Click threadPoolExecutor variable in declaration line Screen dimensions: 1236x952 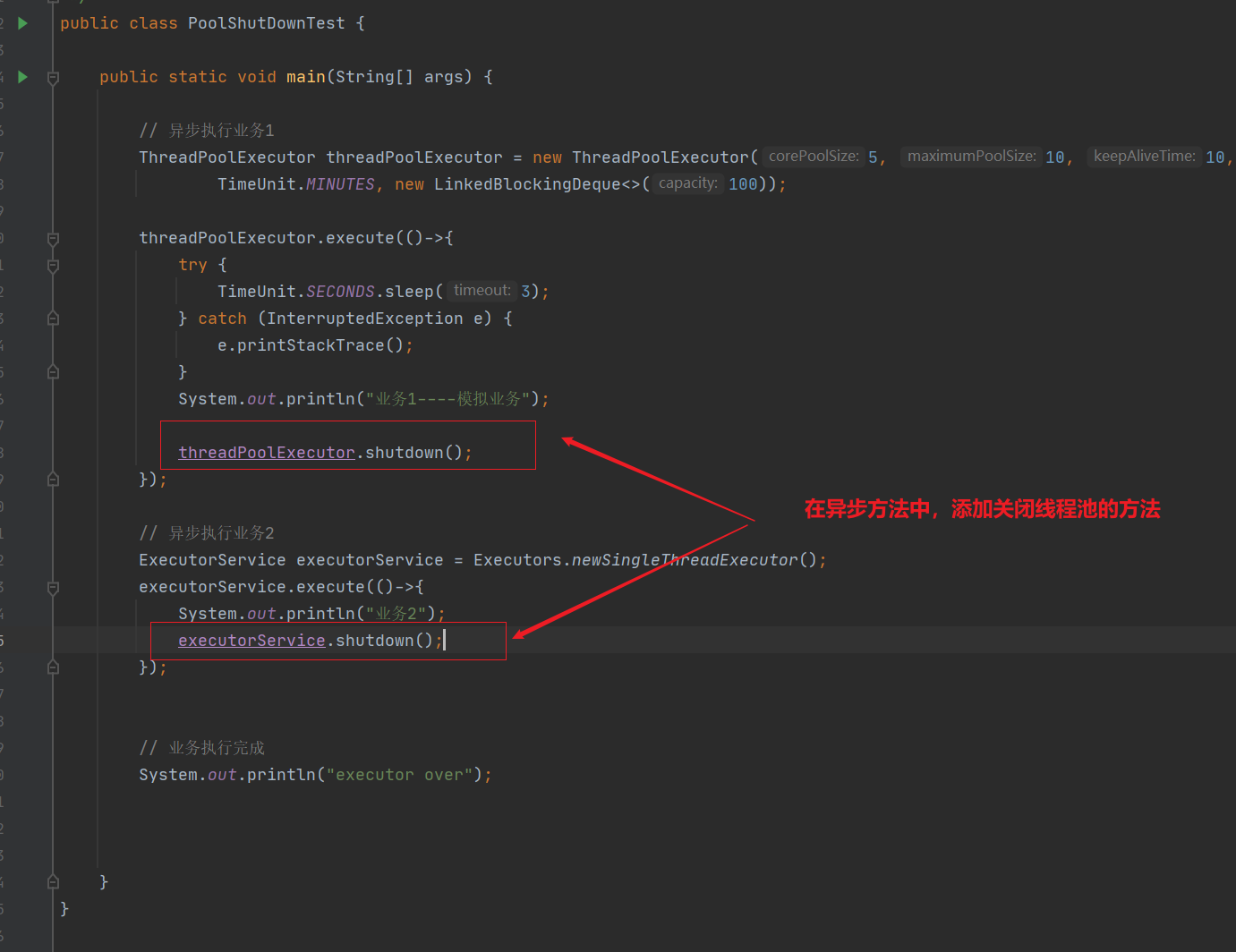pos(414,157)
